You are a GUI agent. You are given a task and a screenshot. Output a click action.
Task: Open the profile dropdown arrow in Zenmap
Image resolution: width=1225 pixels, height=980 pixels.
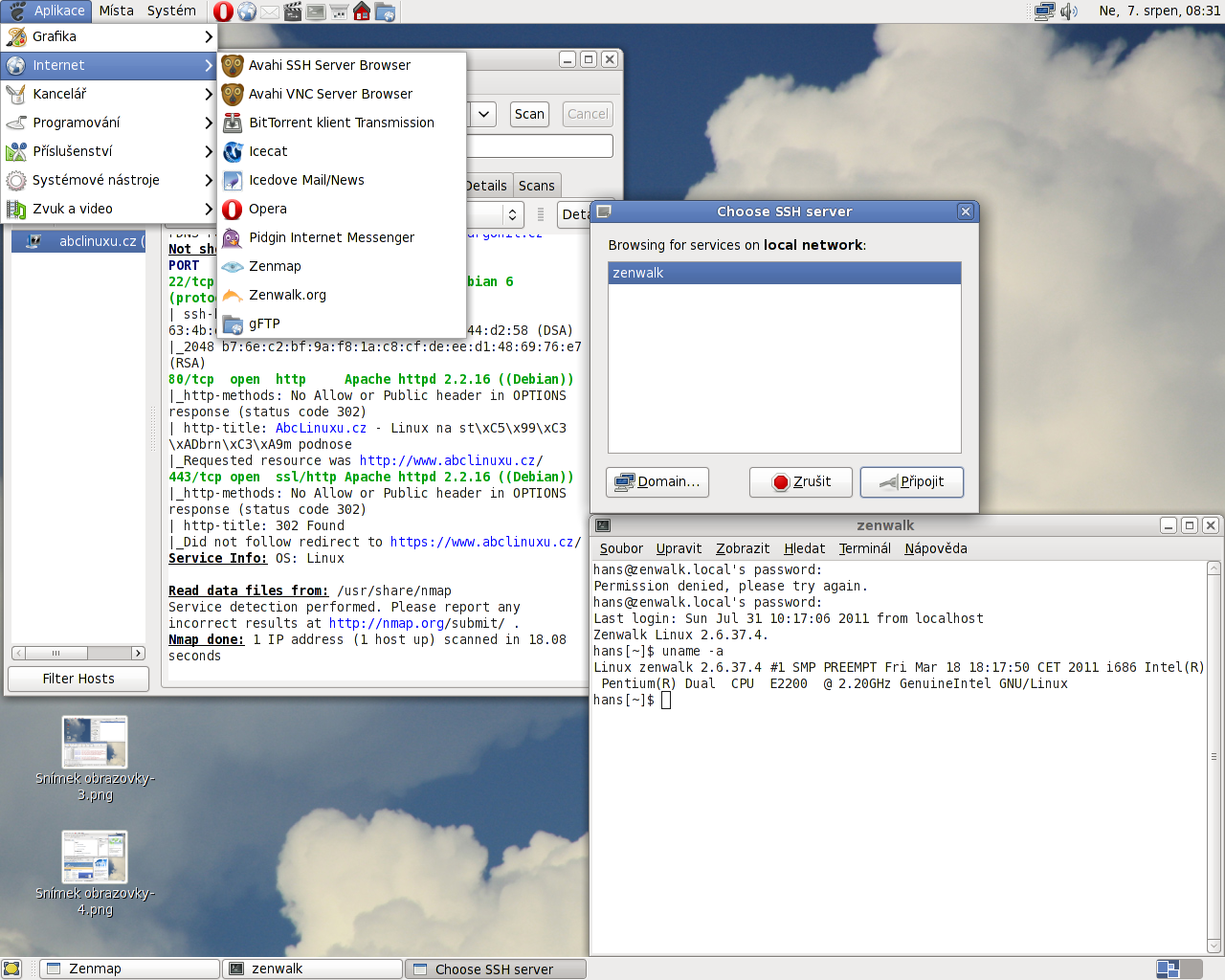[x=483, y=114]
